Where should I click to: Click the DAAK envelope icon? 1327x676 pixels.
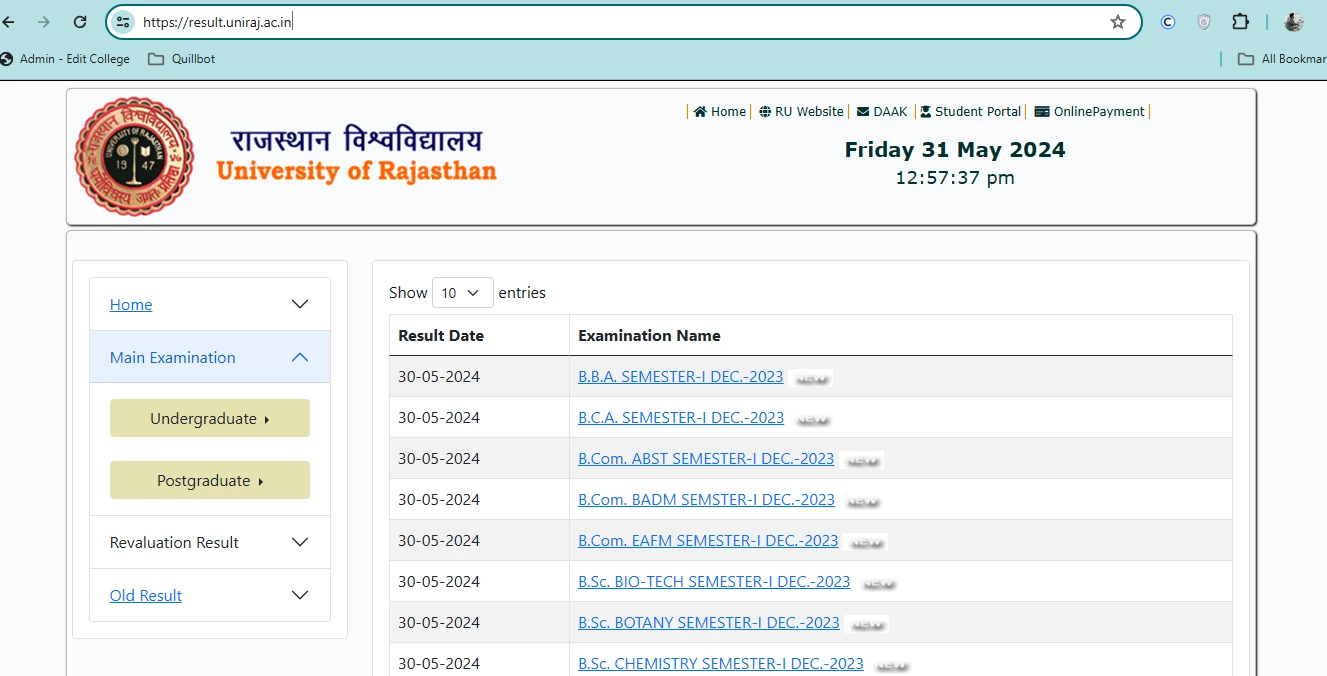(862, 111)
